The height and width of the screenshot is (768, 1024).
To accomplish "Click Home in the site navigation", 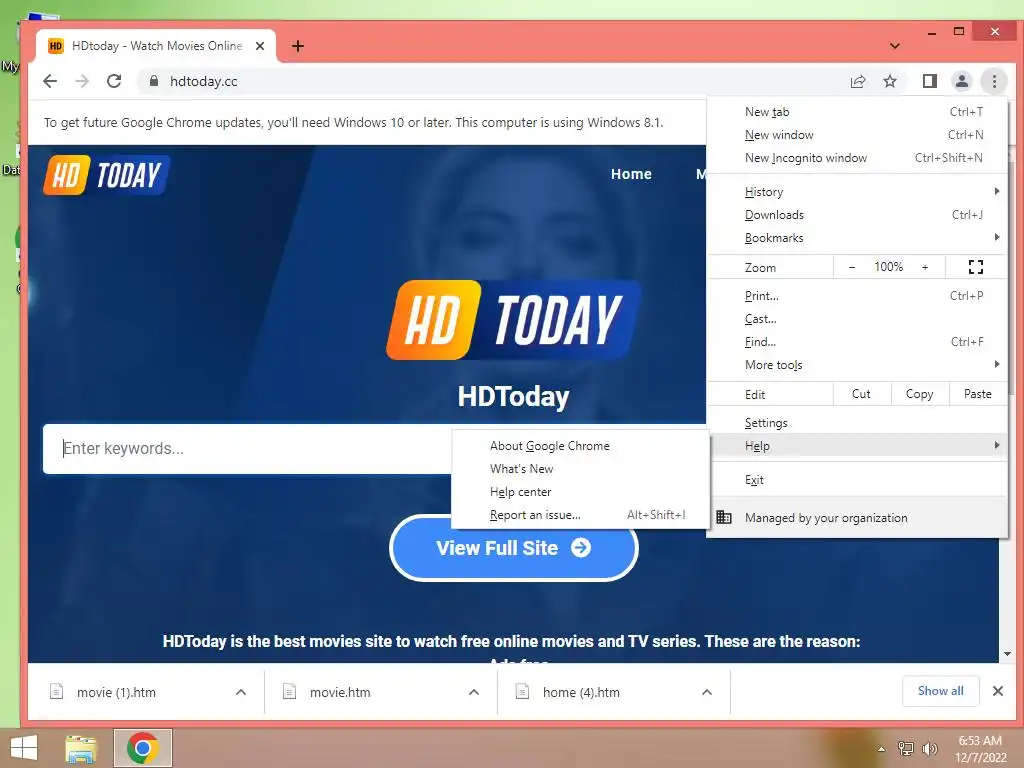I will pyautogui.click(x=631, y=174).
